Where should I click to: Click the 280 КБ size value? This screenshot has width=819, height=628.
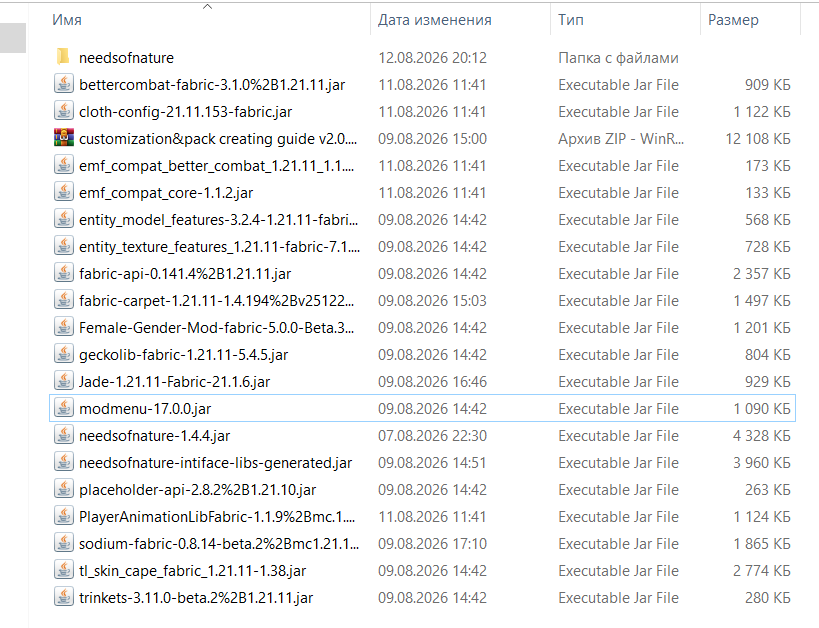(x=768, y=598)
